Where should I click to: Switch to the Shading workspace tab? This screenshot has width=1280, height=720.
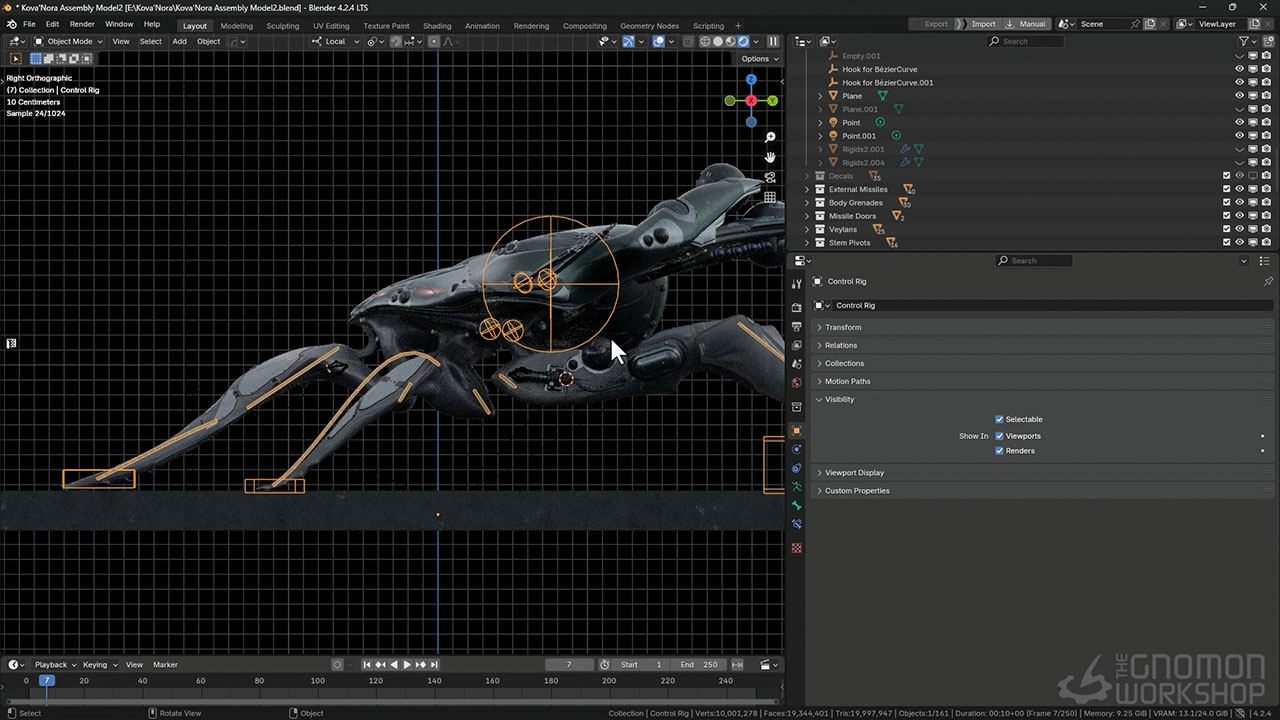tap(437, 26)
